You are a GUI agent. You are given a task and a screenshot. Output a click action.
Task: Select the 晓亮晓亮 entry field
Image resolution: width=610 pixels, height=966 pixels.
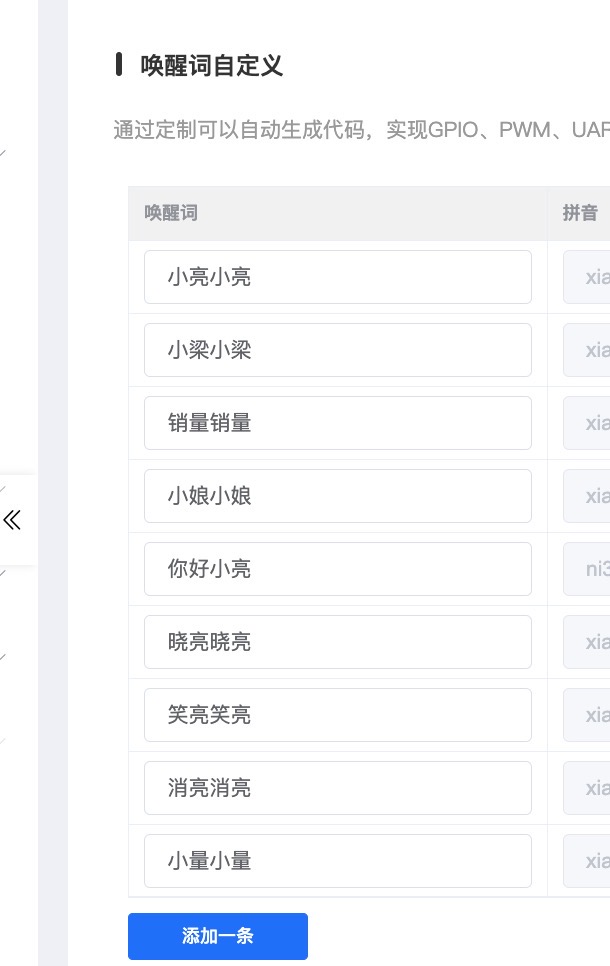coord(337,642)
